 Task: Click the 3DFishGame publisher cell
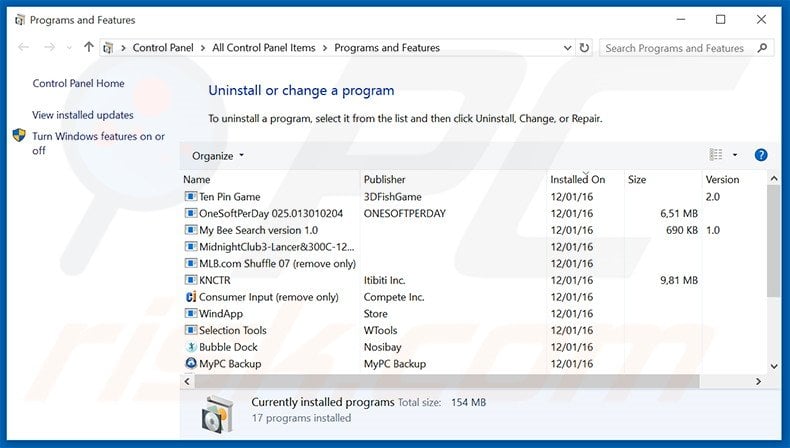point(392,197)
